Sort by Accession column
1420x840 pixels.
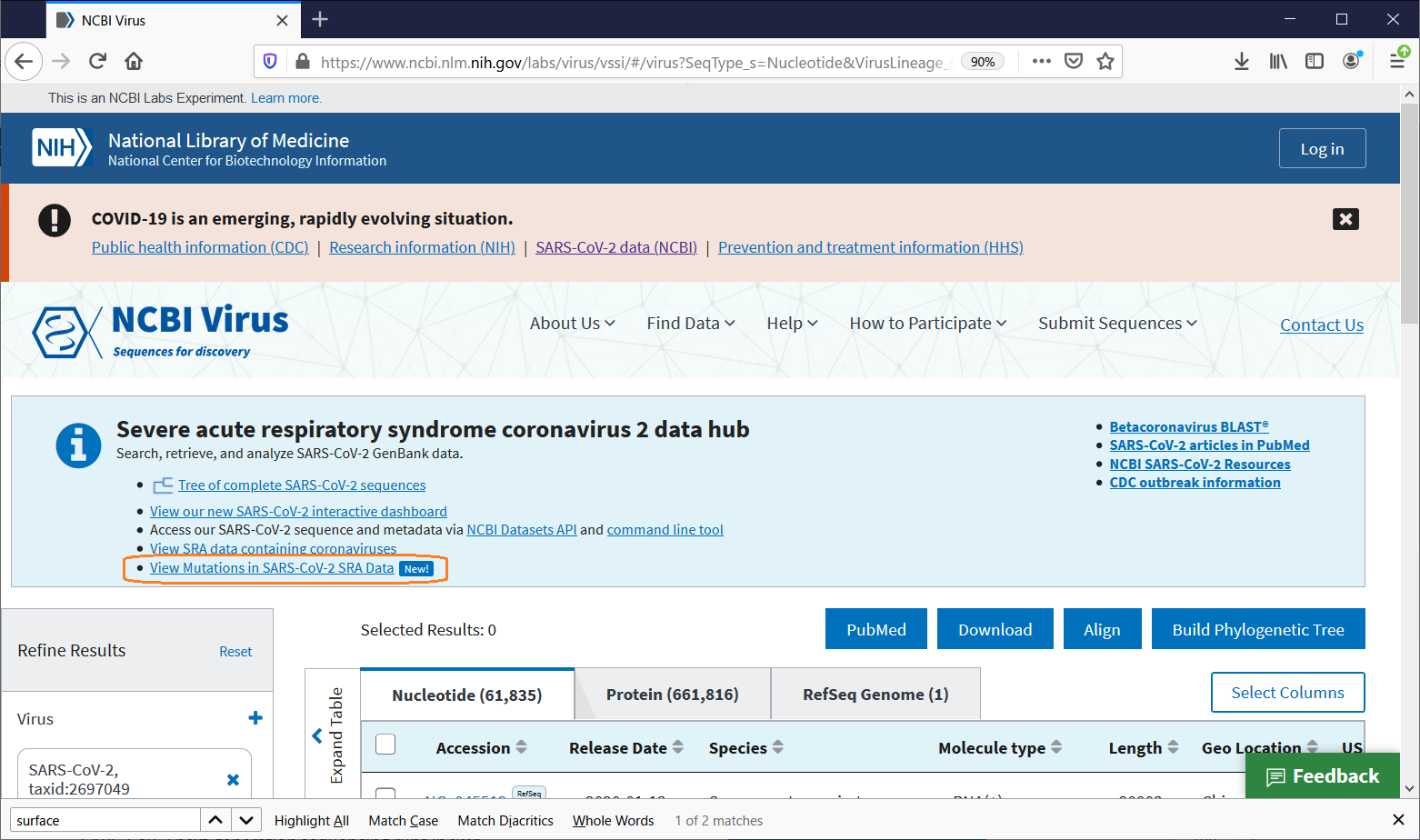pos(481,747)
